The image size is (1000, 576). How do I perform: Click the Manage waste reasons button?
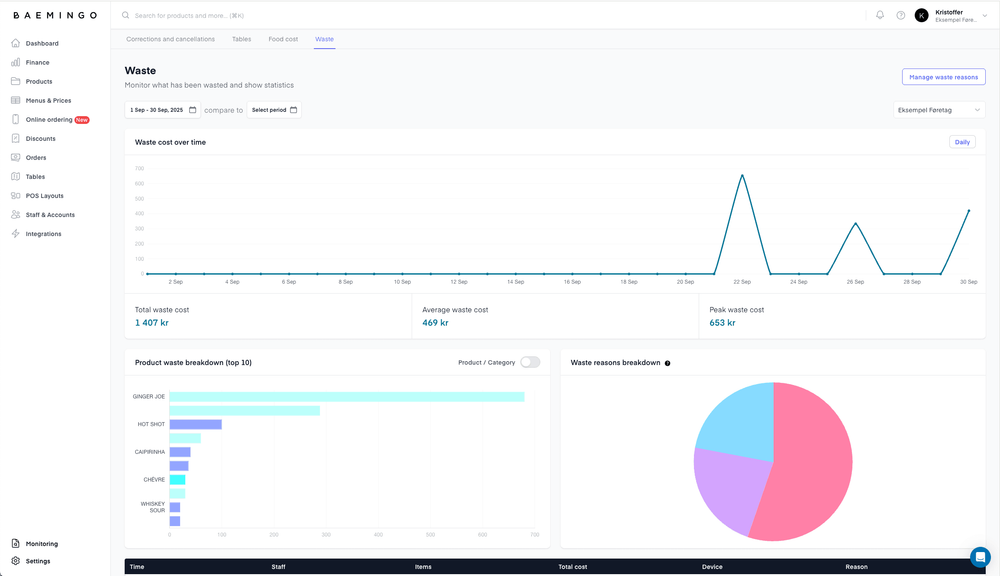[944, 77]
